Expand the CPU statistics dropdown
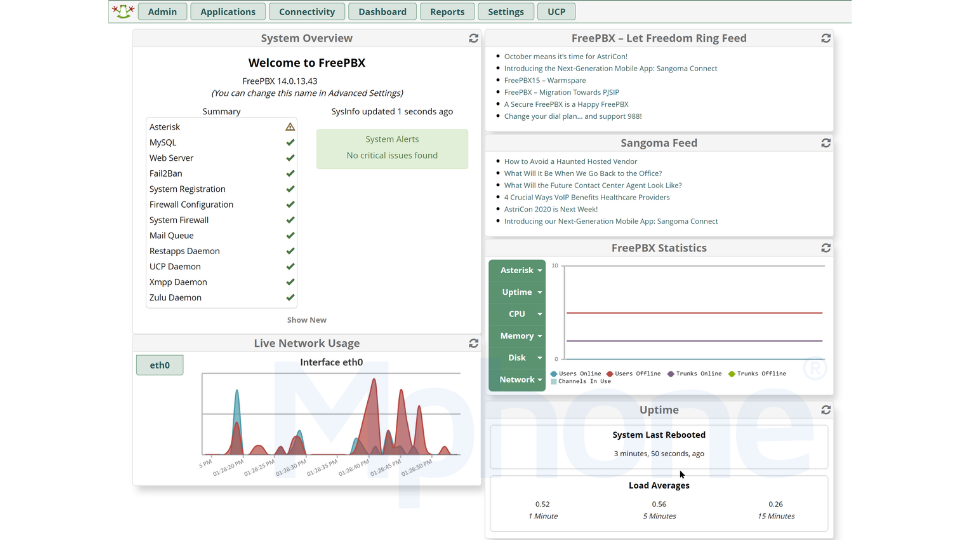Screen dimensions: 960x540 (517, 314)
